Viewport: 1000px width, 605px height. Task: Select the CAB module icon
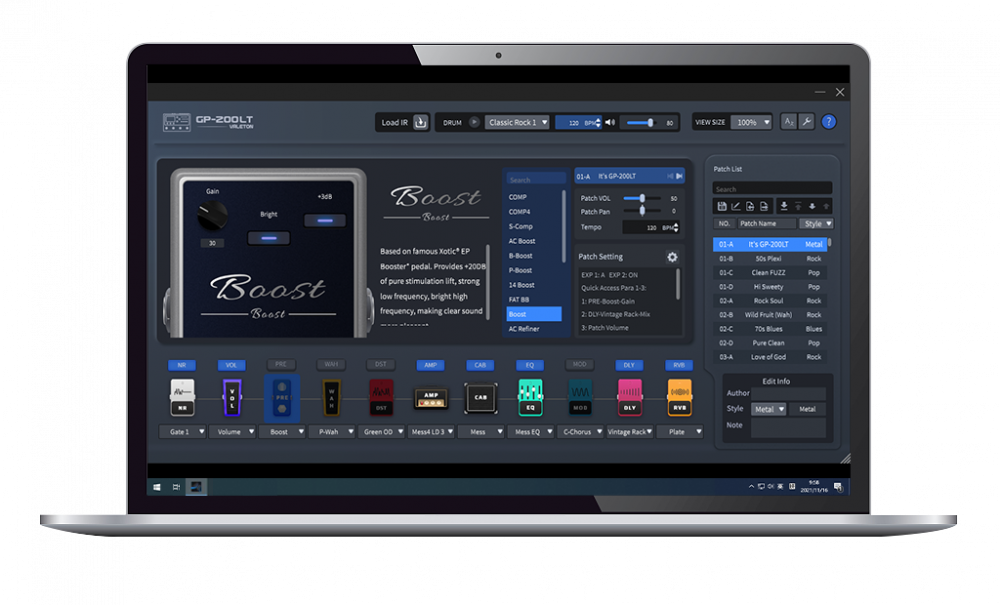tap(480, 398)
